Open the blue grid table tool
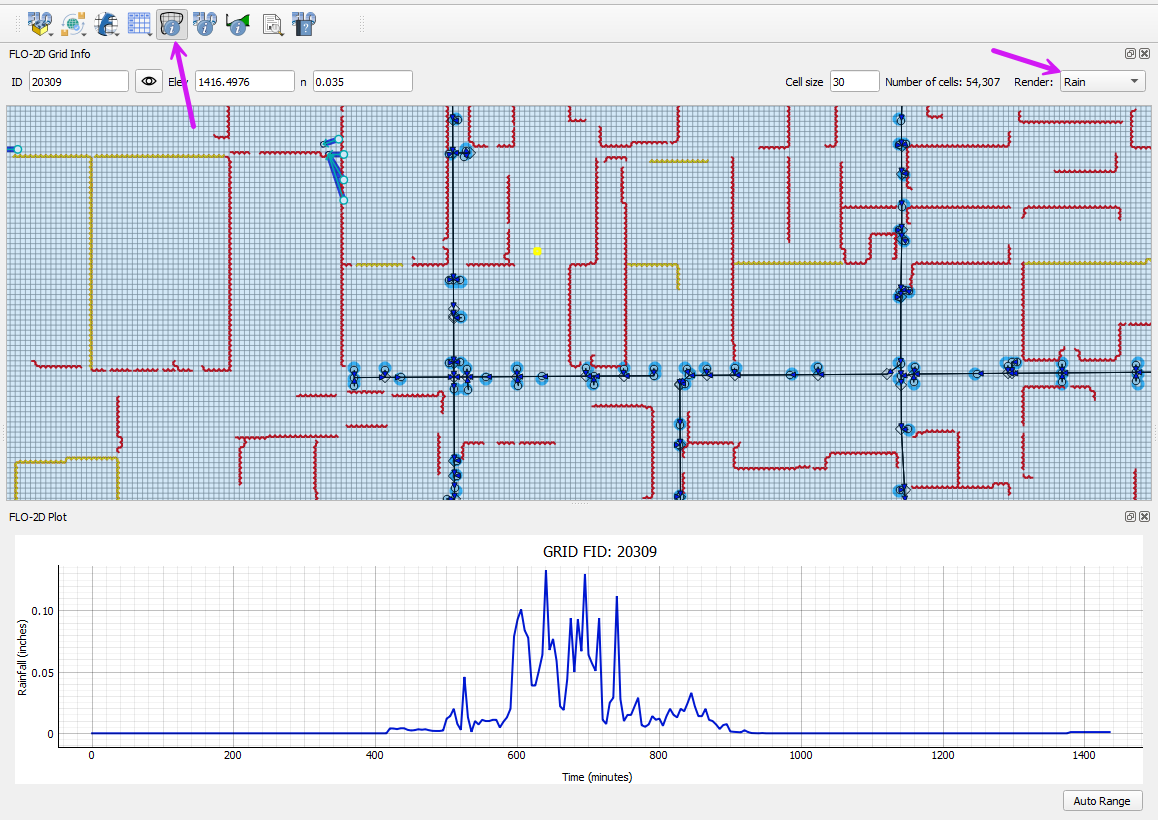 tap(138, 23)
